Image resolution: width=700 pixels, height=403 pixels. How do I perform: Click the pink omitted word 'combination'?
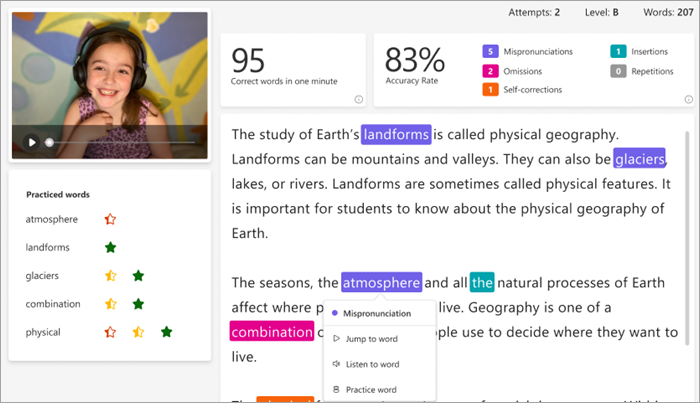coord(271,331)
